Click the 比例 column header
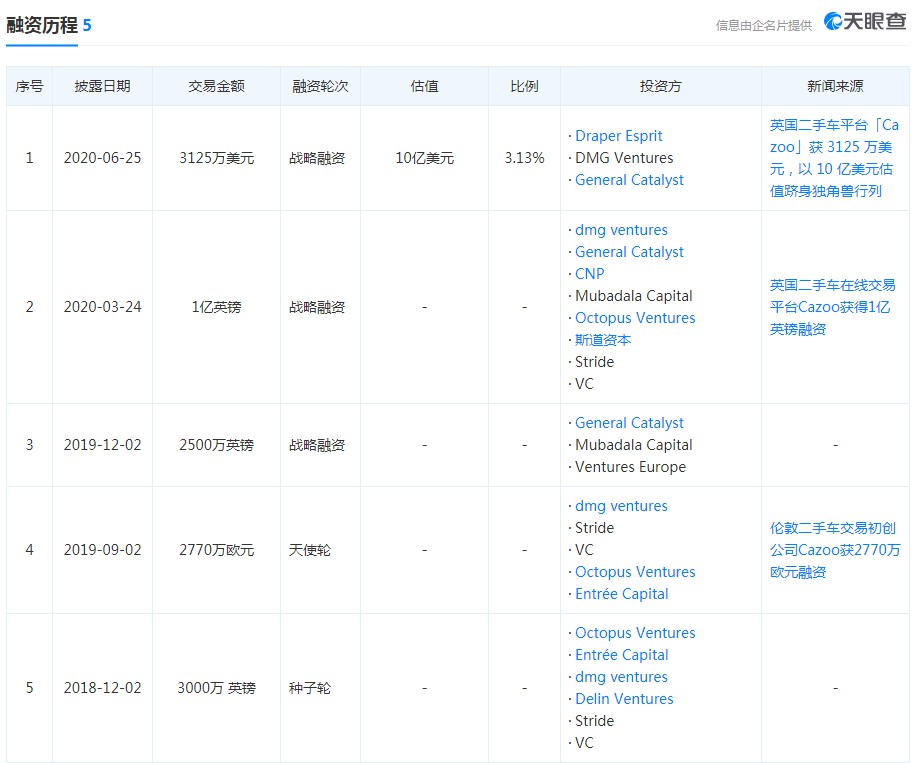921x763 pixels. pos(524,86)
